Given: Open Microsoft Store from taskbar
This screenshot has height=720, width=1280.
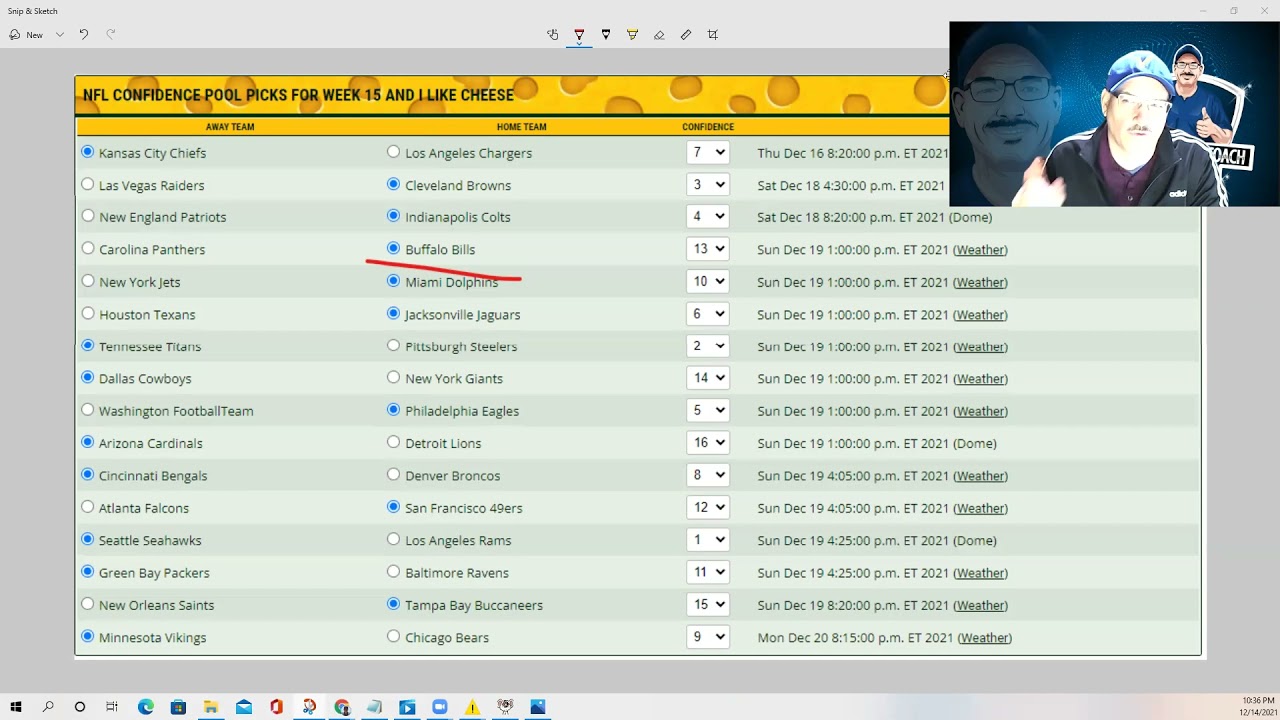Looking at the screenshot, I should tap(178, 707).
